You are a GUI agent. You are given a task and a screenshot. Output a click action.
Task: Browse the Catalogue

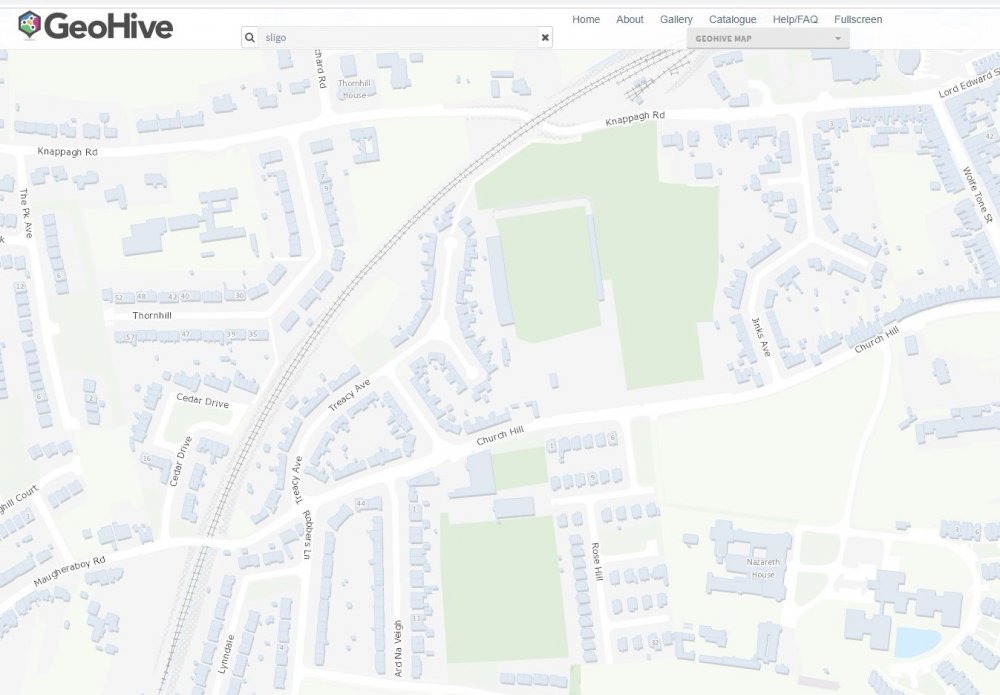732,19
